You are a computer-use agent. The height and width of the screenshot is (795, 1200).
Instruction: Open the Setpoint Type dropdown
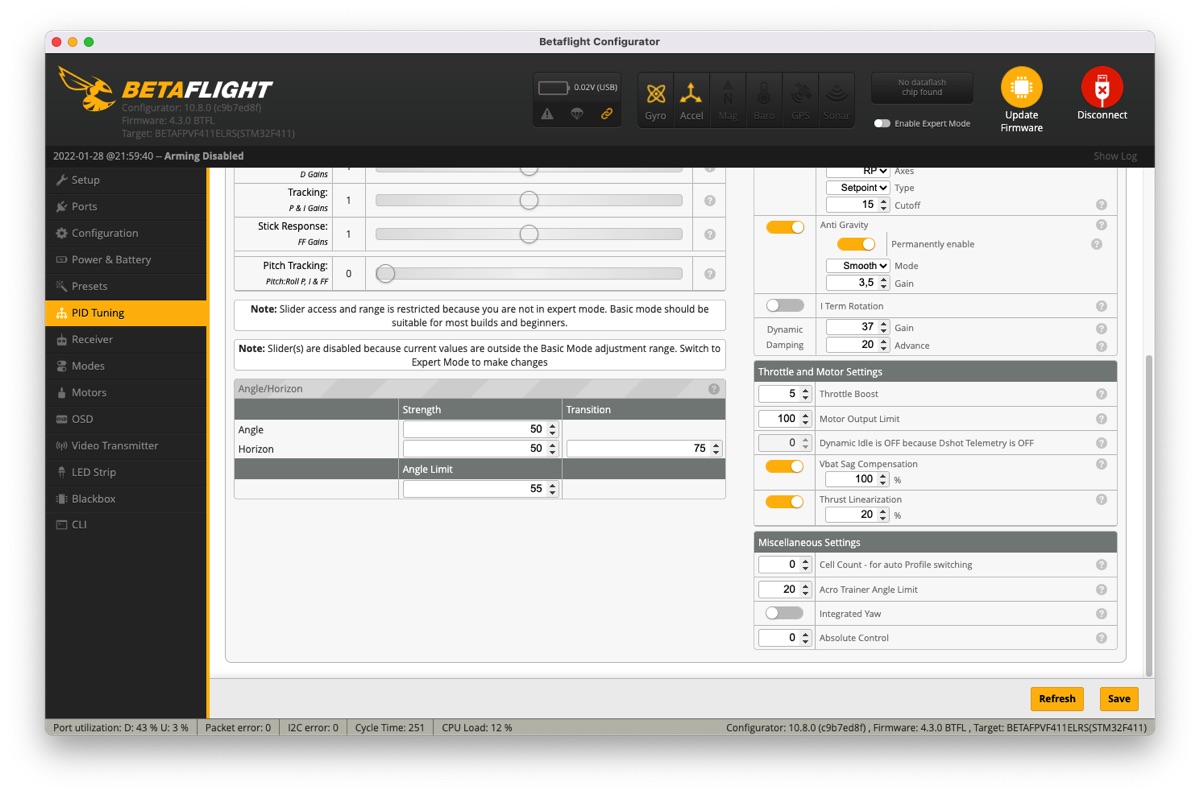click(x=858, y=187)
